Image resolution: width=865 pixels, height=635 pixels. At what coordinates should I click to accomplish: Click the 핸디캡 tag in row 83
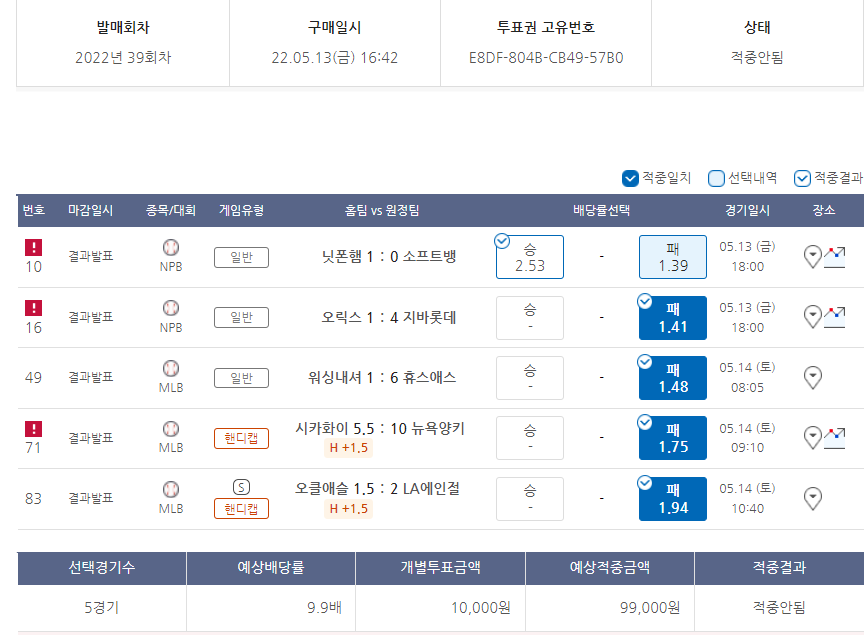click(241, 509)
